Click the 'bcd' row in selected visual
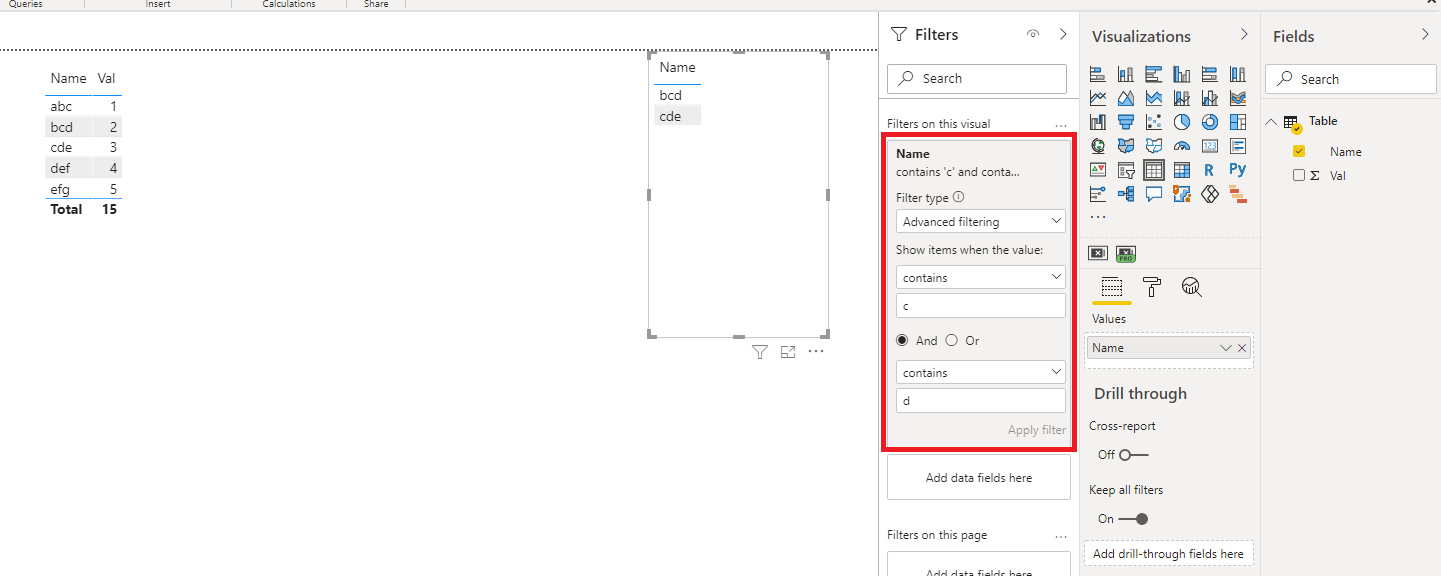This screenshot has width=1441, height=576. click(678, 96)
